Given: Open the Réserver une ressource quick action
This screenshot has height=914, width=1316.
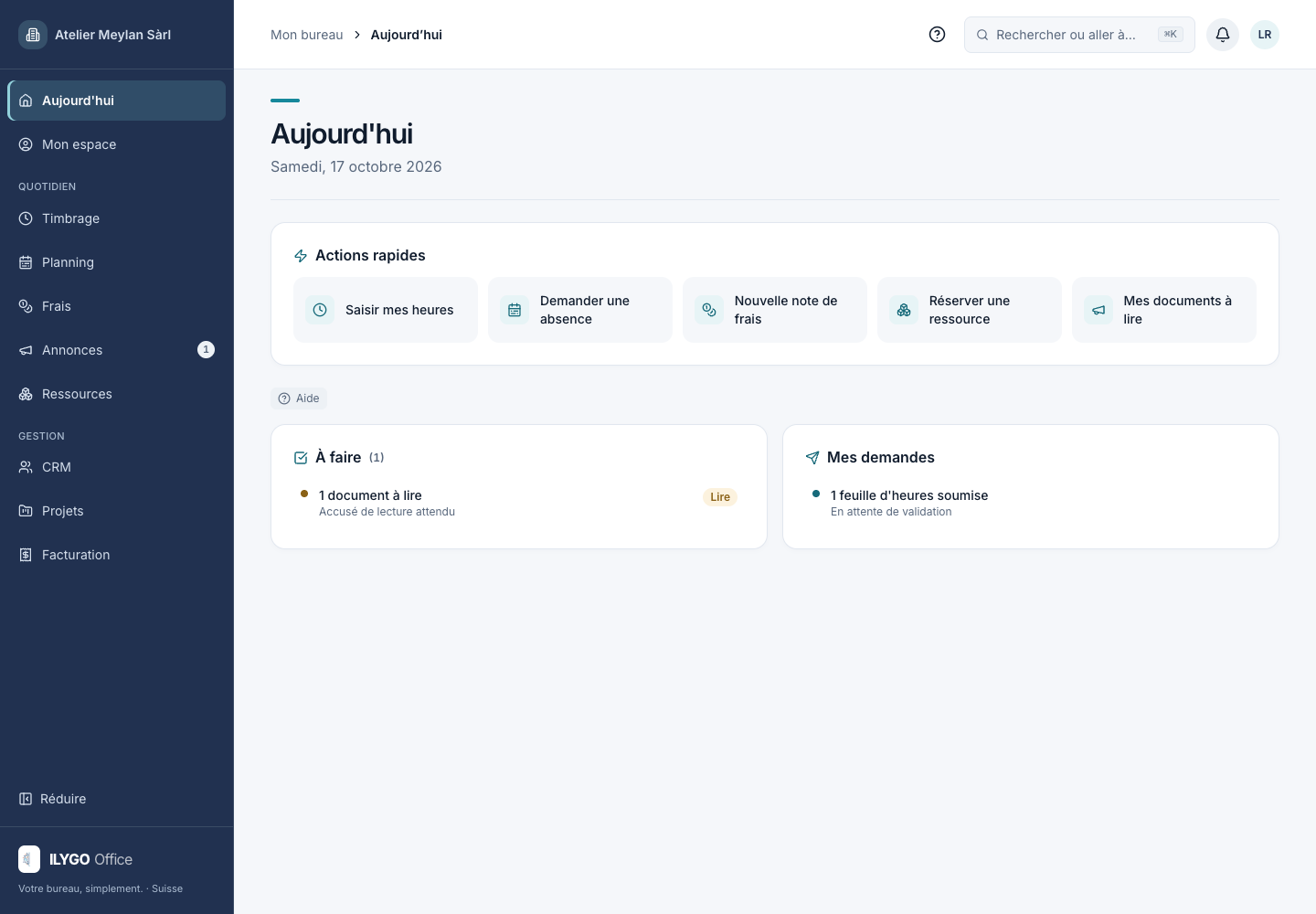Looking at the screenshot, I should [x=970, y=310].
